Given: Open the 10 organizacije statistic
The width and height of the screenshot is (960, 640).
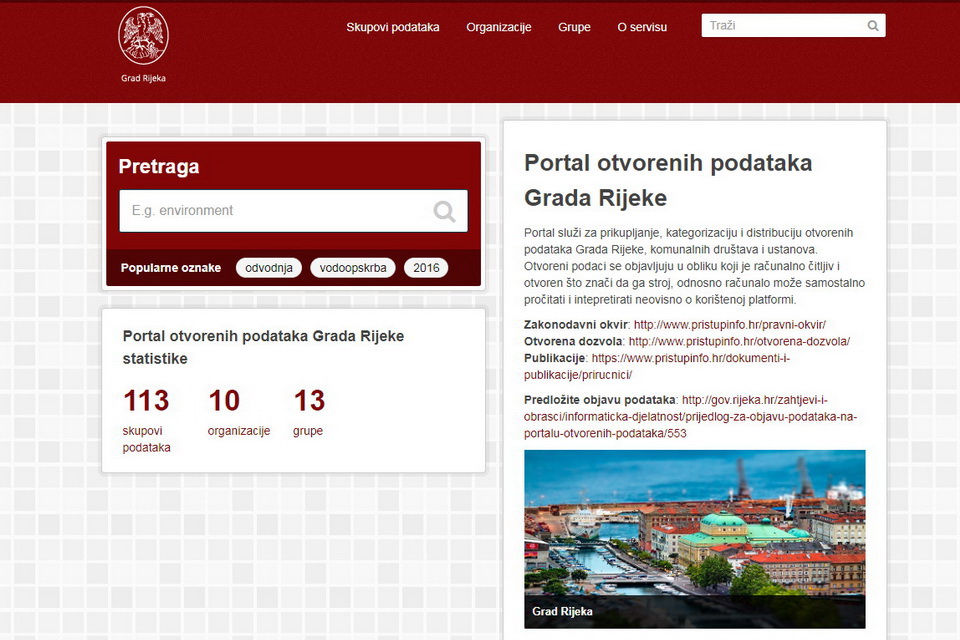Looking at the screenshot, I should point(224,401).
